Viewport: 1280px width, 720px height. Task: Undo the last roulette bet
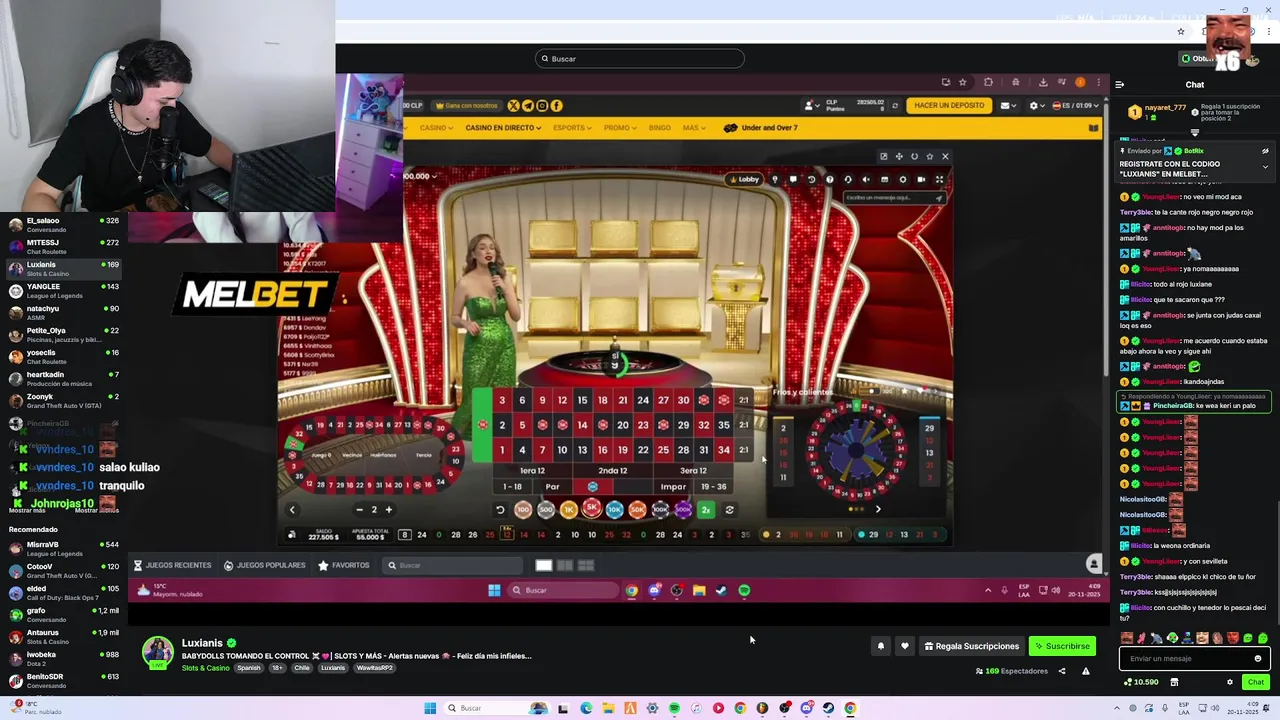tap(500, 510)
